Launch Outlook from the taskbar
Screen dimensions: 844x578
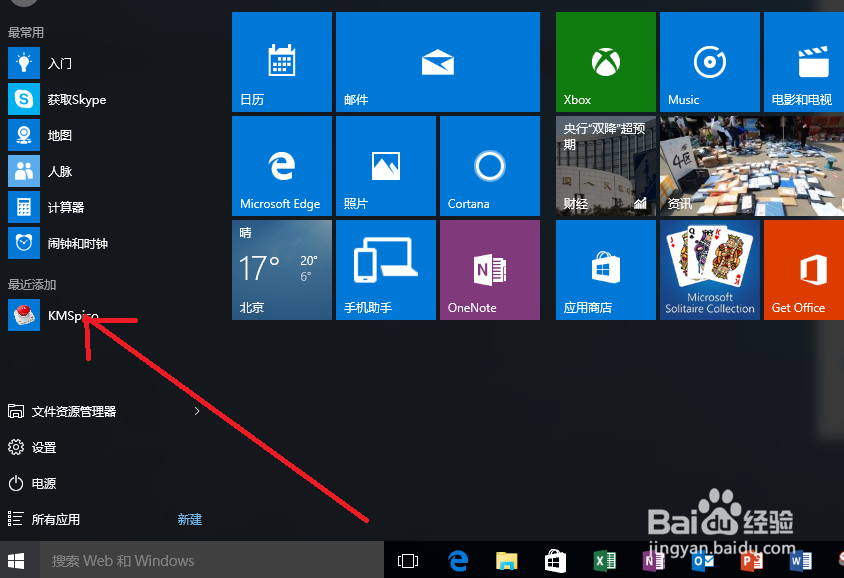click(x=702, y=561)
